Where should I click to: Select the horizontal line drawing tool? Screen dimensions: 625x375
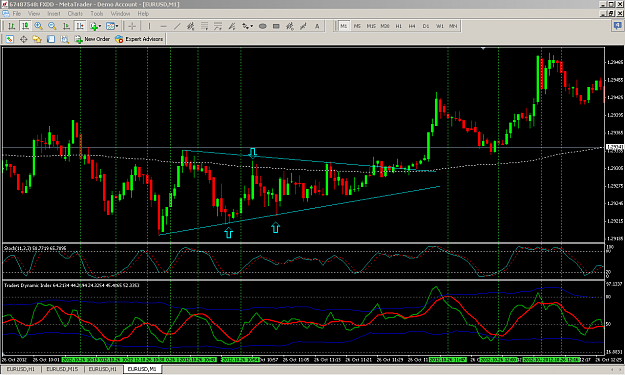(163, 26)
